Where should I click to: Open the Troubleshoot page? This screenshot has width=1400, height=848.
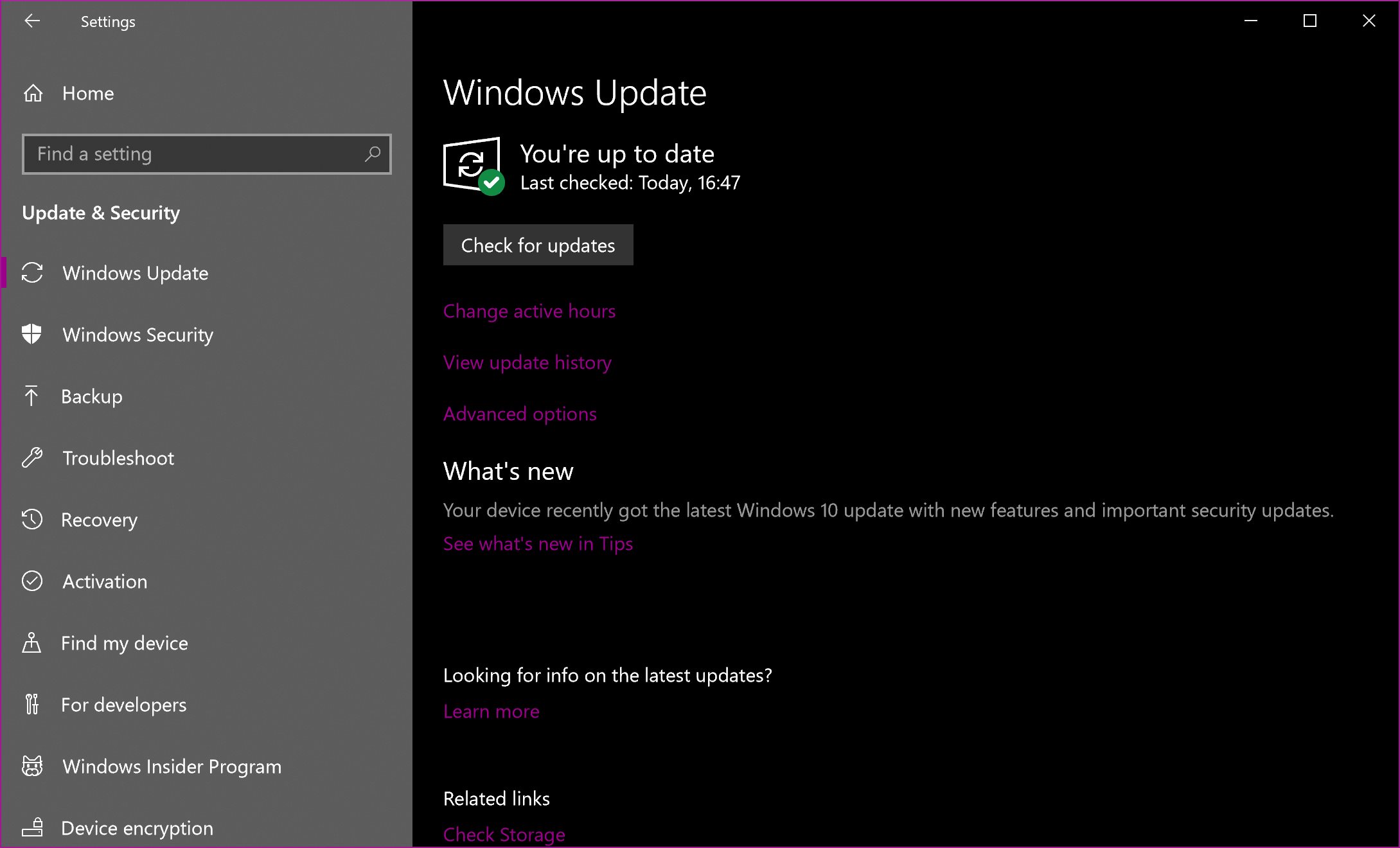point(206,458)
